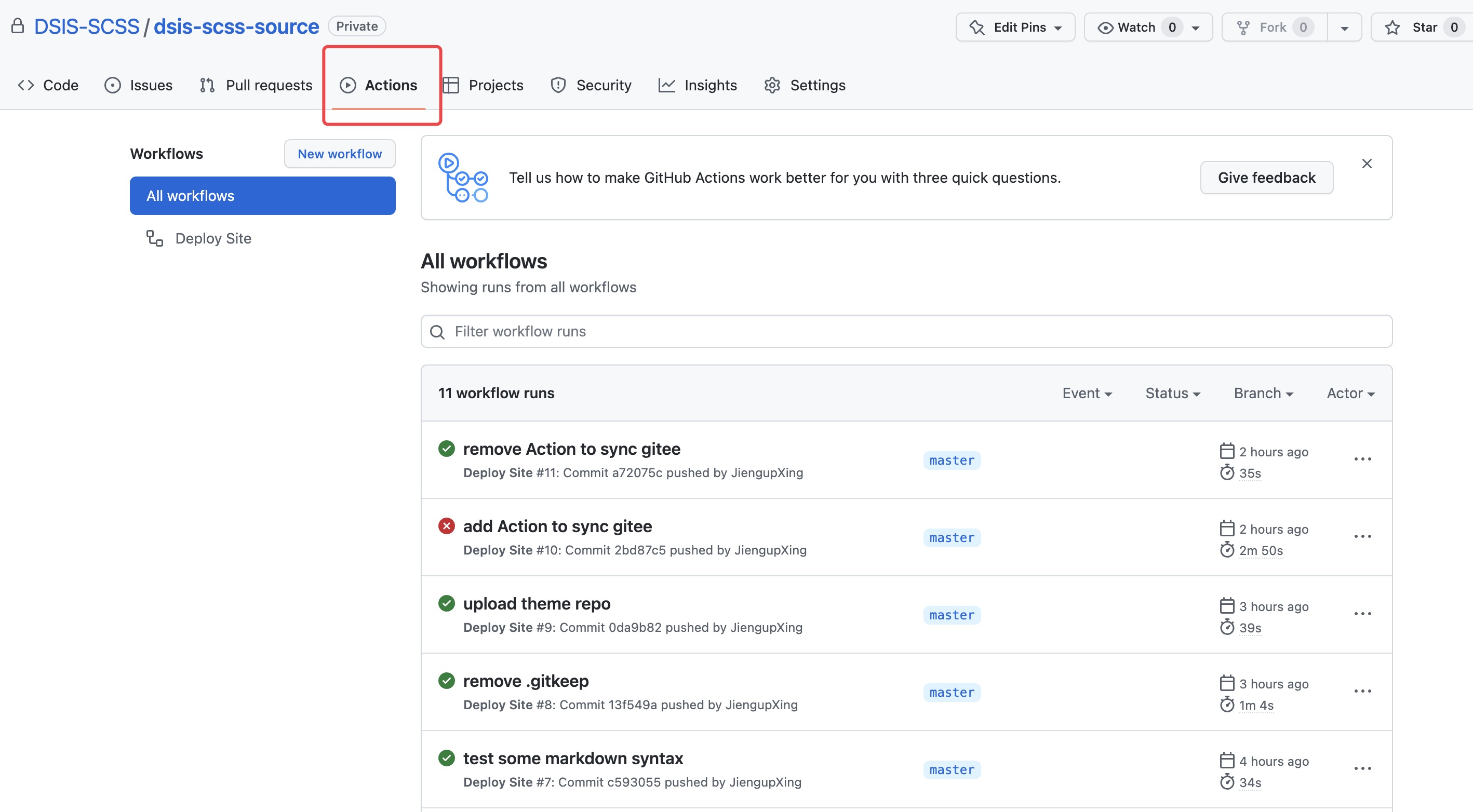
Task: Click the GitHub Actions logo in feedback banner
Action: point(463,178)
